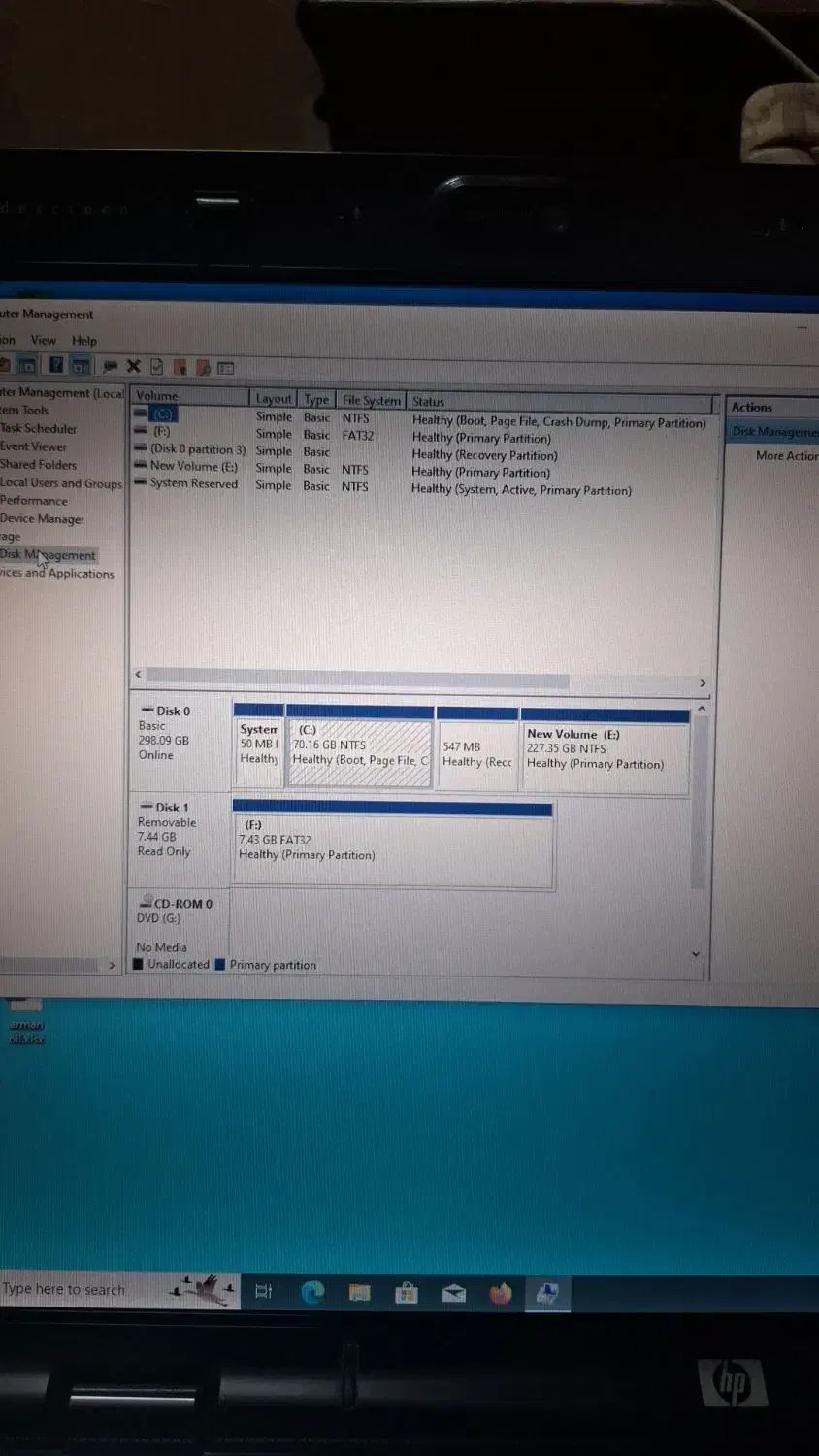Click the blue Primary partition legend swatch
This screenshot has height=1456, width=819.
point(220,964)
